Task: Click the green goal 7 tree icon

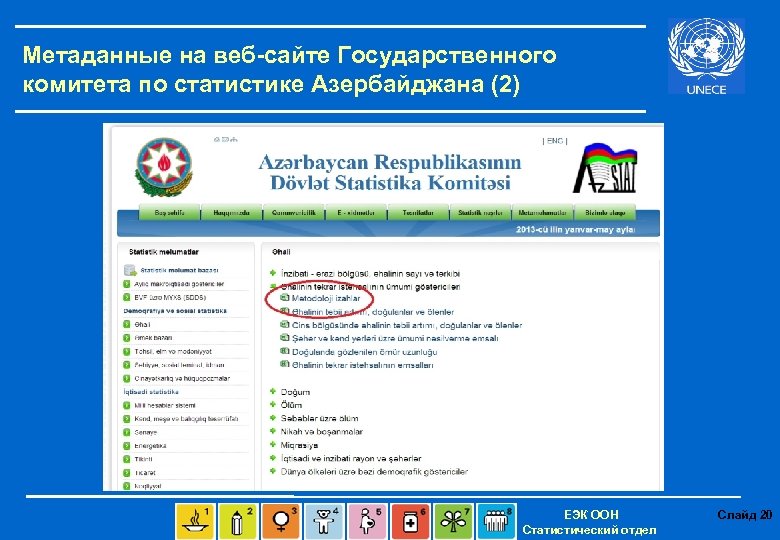Action: [453, 521]
